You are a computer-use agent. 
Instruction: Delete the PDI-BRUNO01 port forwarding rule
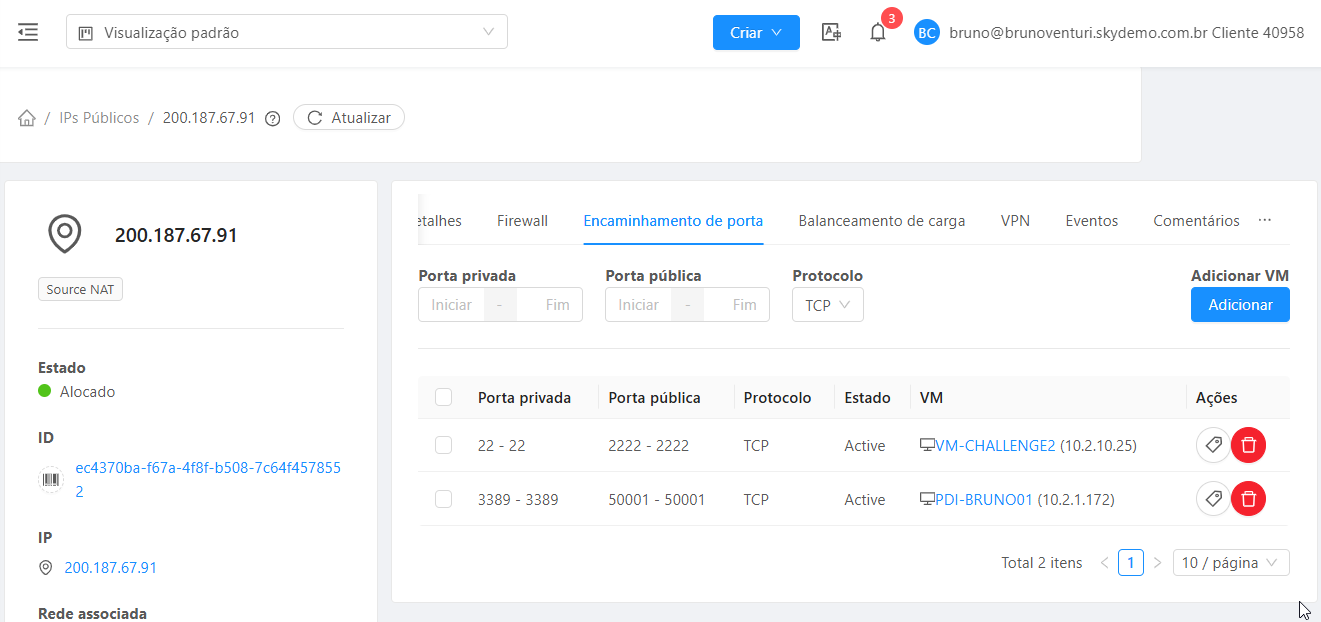pos(1248,498)
